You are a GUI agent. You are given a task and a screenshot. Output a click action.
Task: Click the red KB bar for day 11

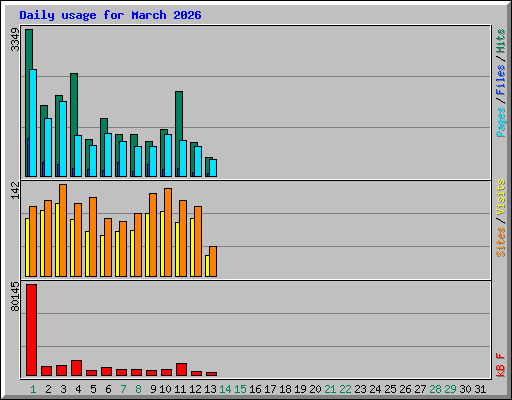pyautogui.click(x=181, y=369)
